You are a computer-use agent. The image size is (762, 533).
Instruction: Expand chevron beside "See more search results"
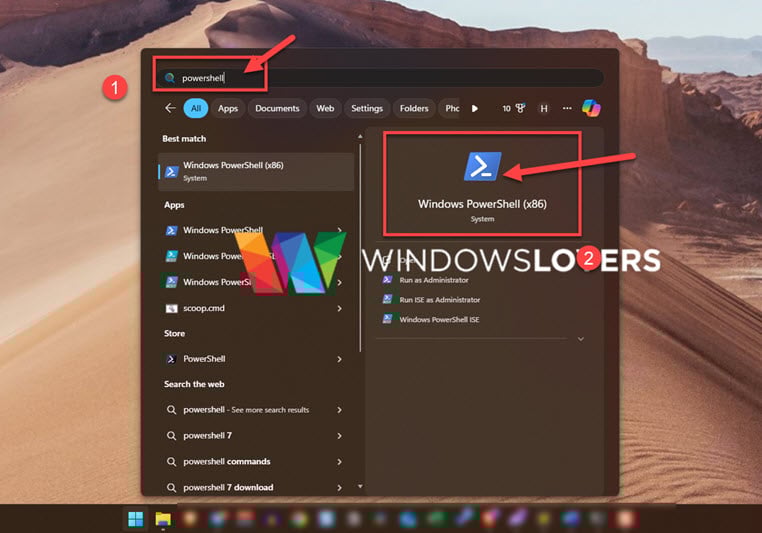[339, 410]
